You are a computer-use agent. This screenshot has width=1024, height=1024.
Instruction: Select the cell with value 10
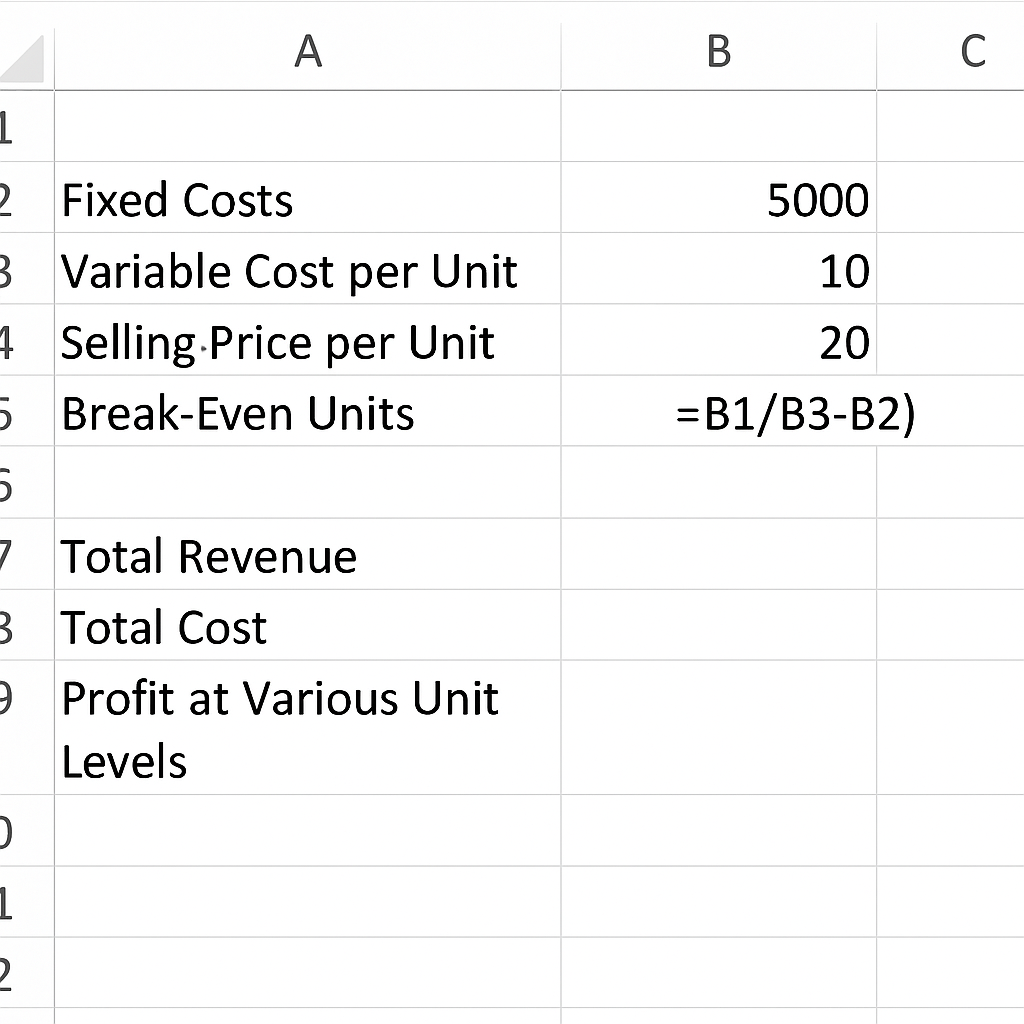(718, 271)
